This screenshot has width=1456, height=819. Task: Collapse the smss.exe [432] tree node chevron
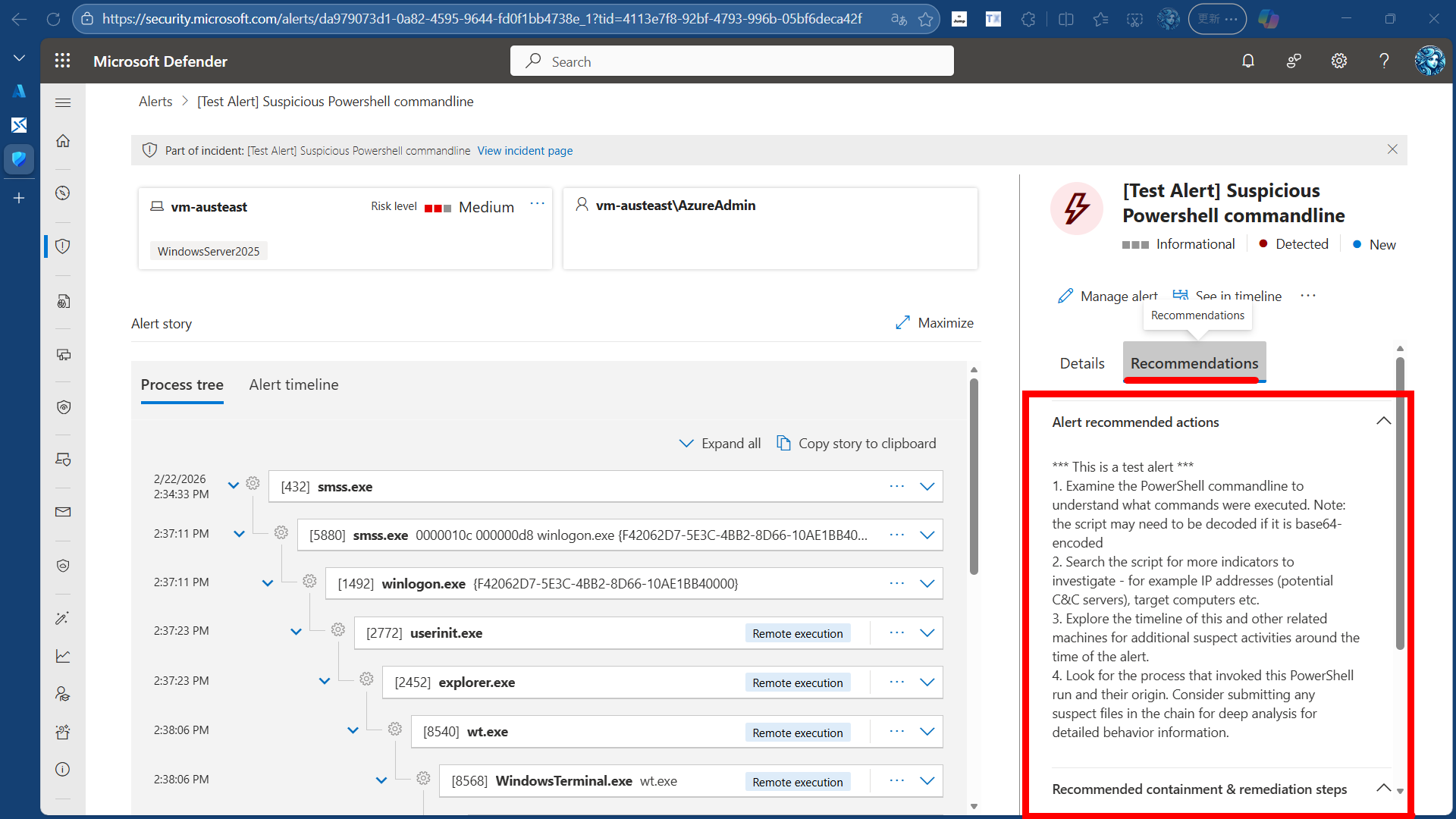pyautogui.click(x=234, y=485)
